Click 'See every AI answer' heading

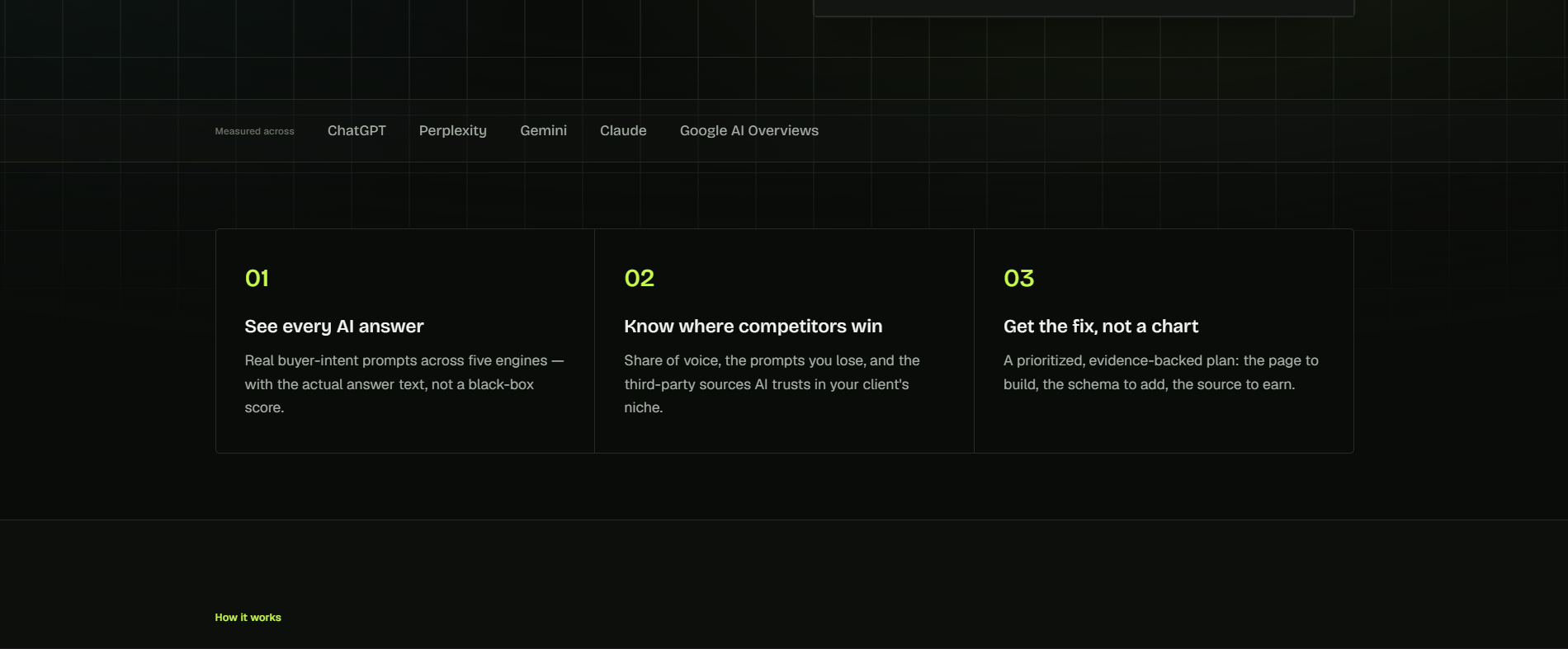pyautogui.click(x=334, y=327)
